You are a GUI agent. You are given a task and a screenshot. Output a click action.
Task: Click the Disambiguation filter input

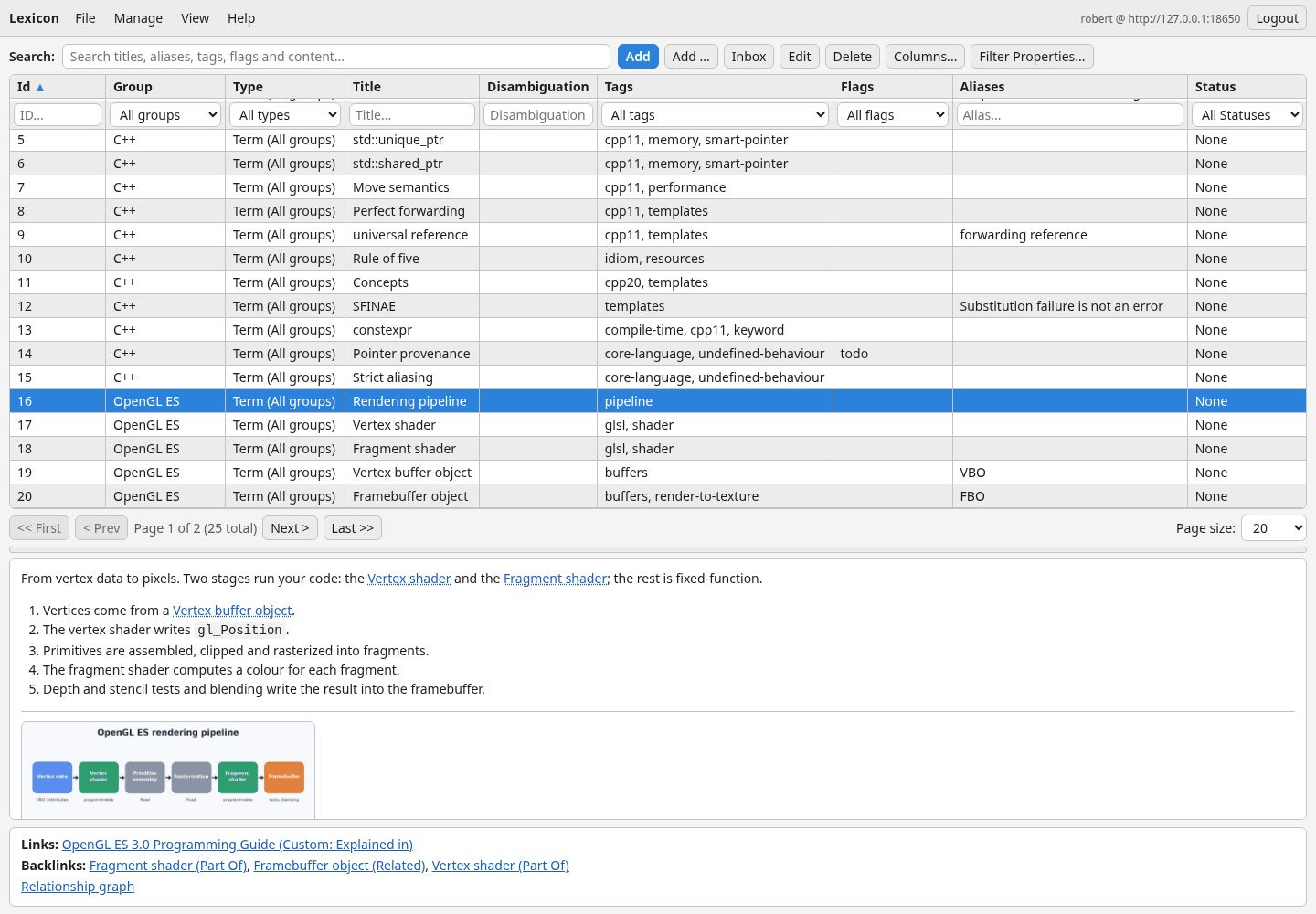[537, 115]
